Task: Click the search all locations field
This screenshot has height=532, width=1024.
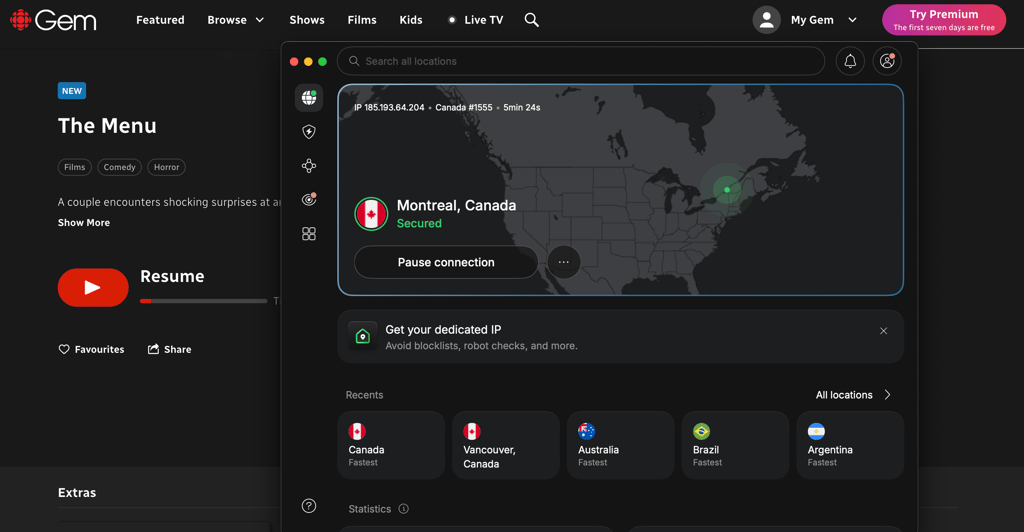Action: coord(581,61)
